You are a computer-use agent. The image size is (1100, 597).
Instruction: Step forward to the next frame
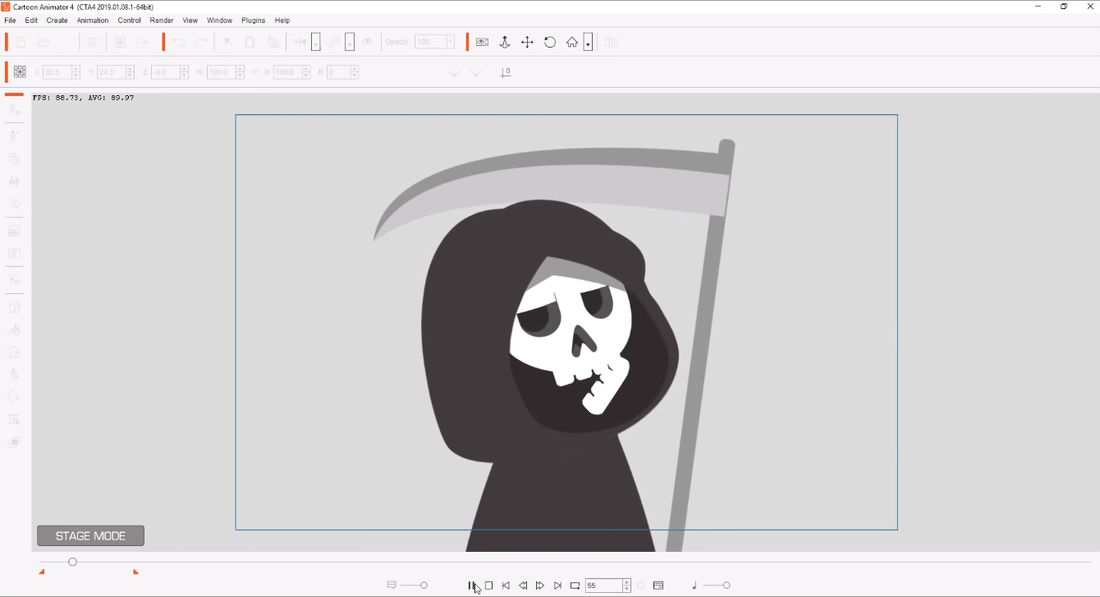tap(540, 585)
